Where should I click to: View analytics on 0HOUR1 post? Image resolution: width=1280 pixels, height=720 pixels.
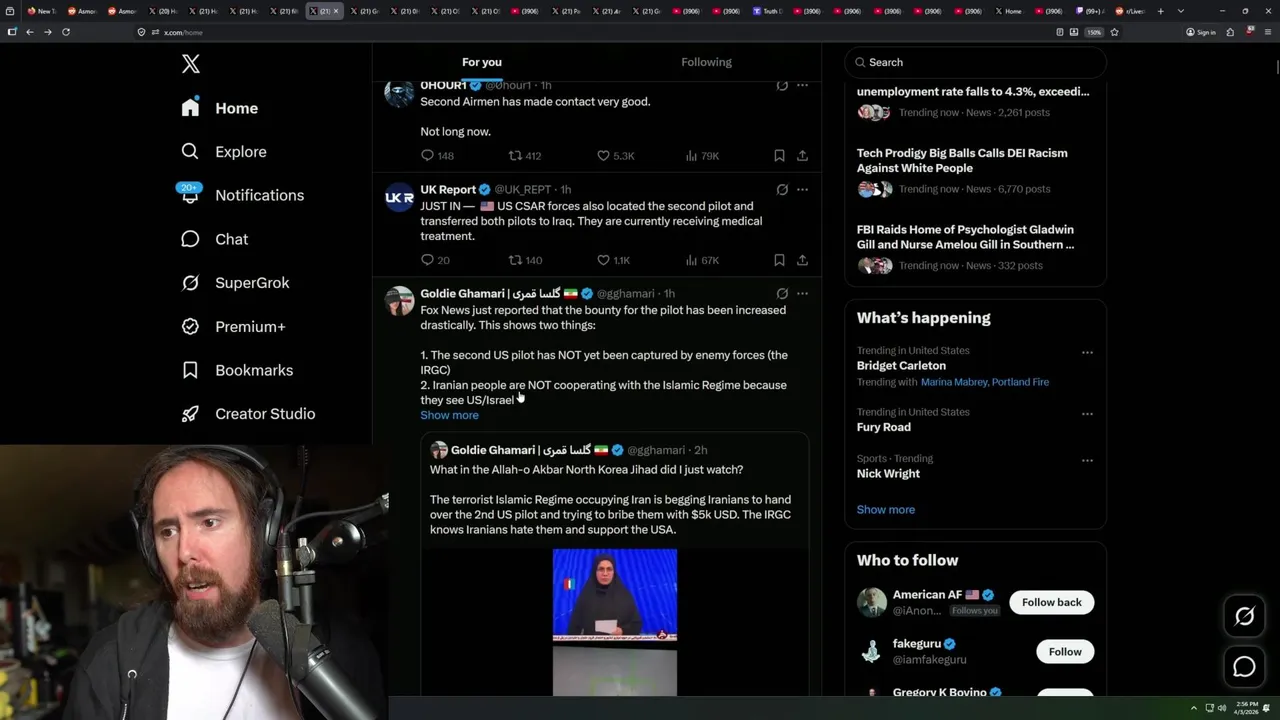(x=702, y=156)
